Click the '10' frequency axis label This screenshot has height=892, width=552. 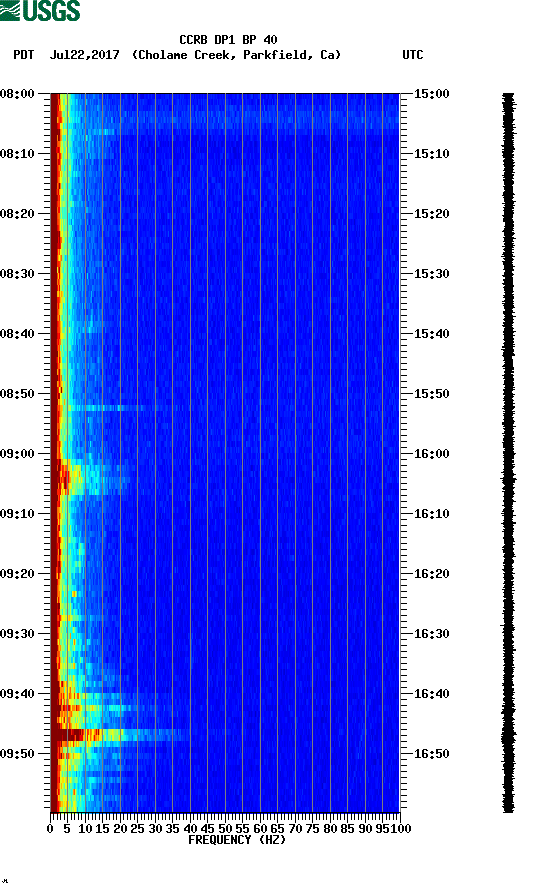tap(85, 829)
